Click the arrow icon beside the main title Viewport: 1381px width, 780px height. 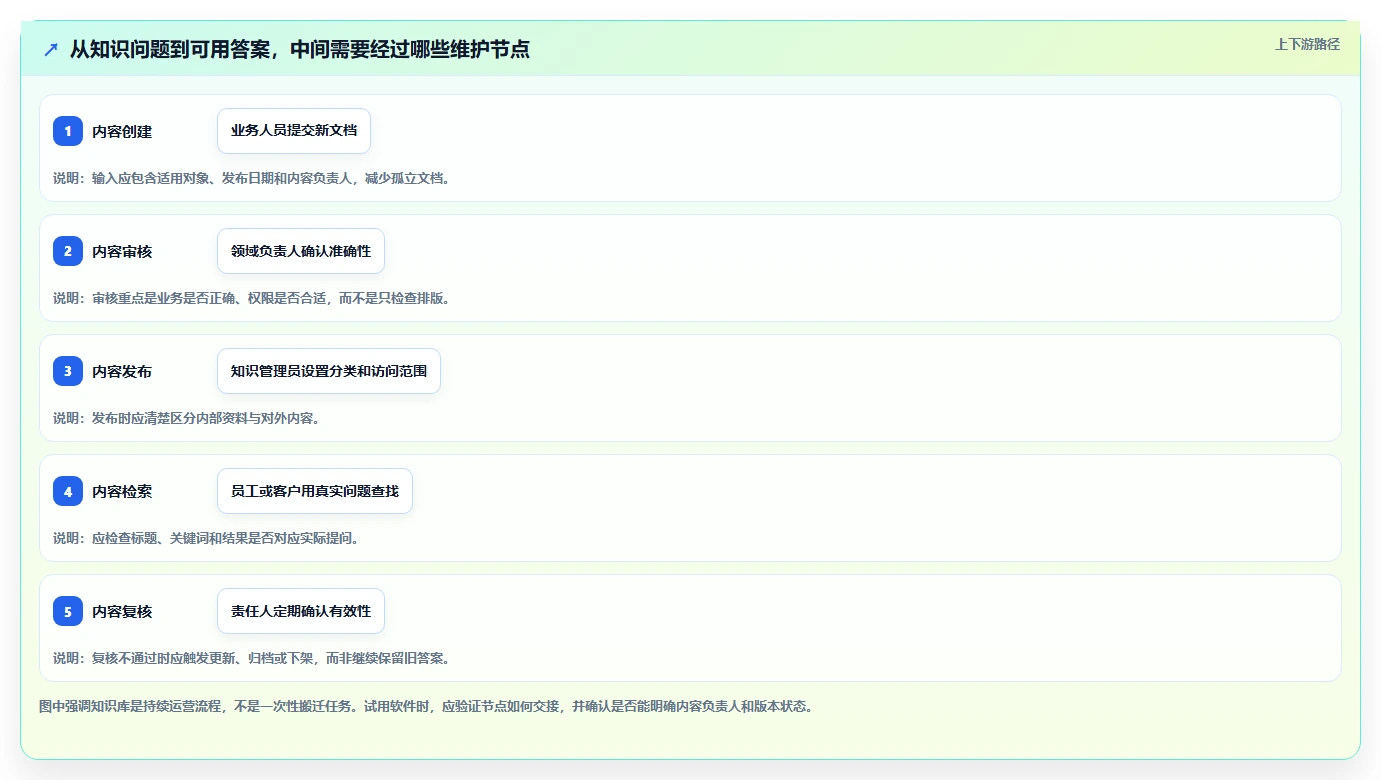[x=51, y=49]
